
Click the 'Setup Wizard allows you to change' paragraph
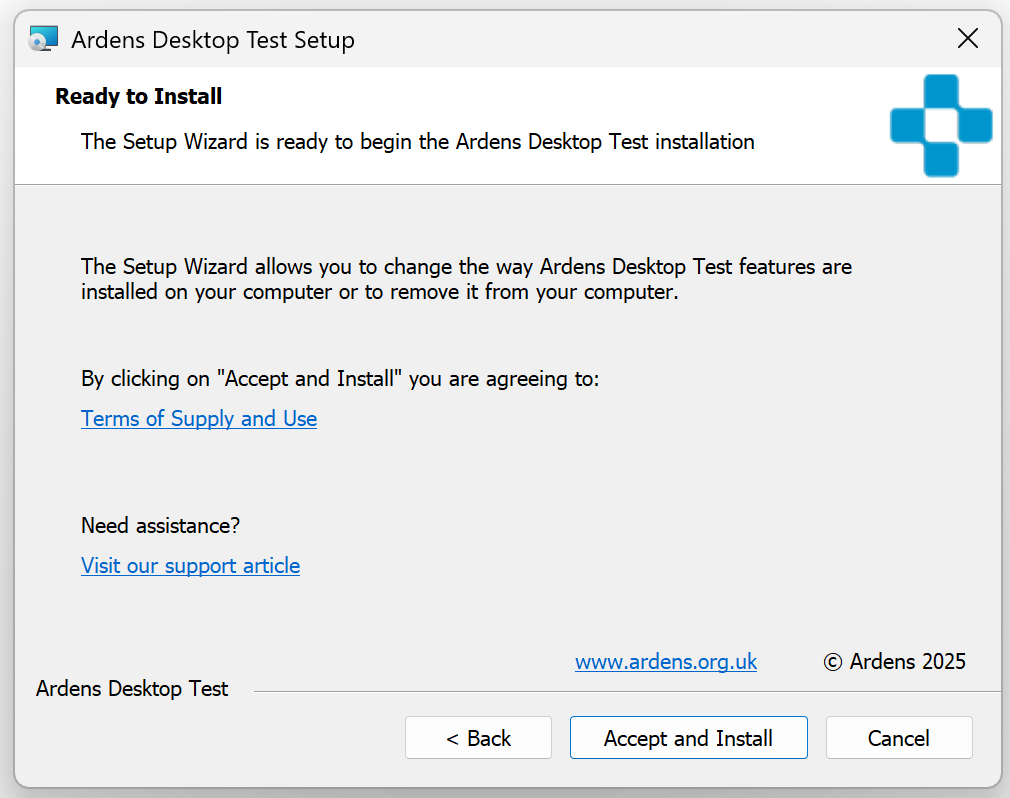click(466, 279)
